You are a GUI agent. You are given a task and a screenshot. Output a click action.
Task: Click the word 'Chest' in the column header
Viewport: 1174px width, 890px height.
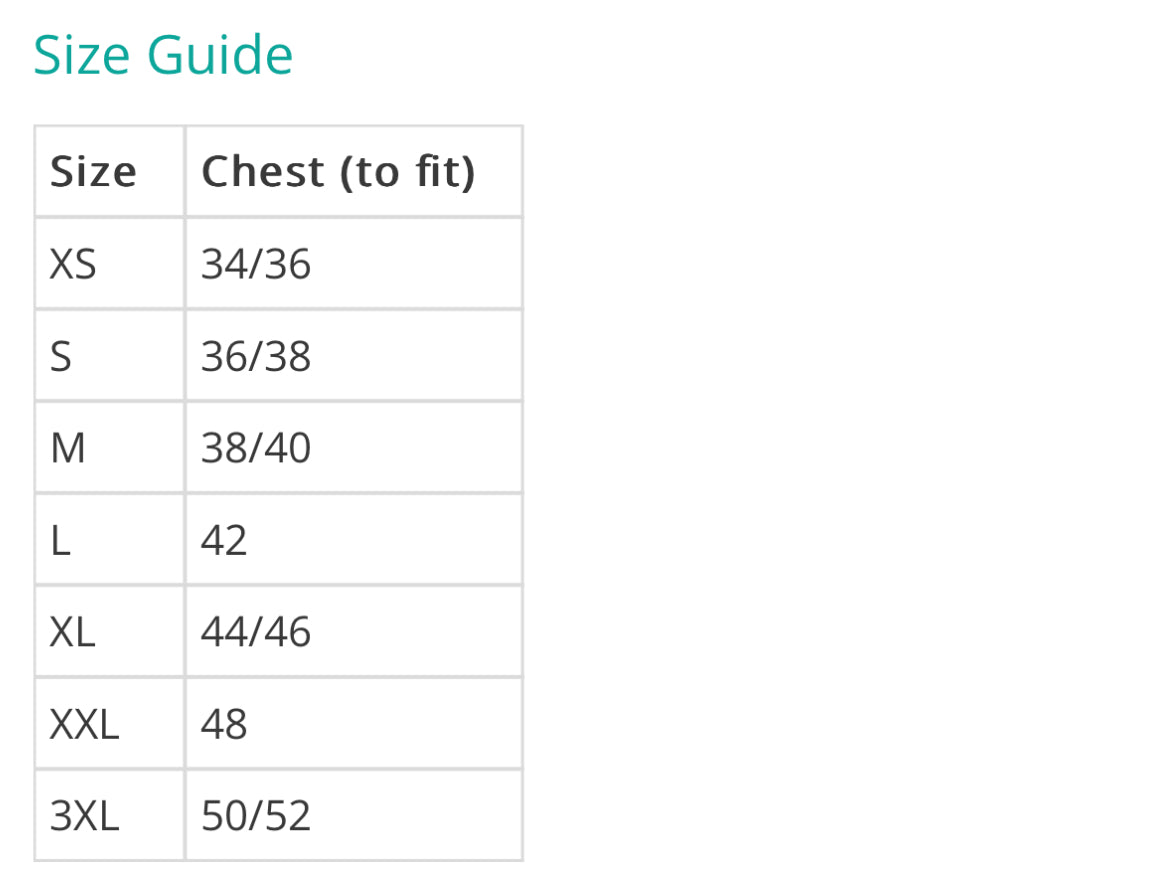pyautogui.click(x=263, y=172)
